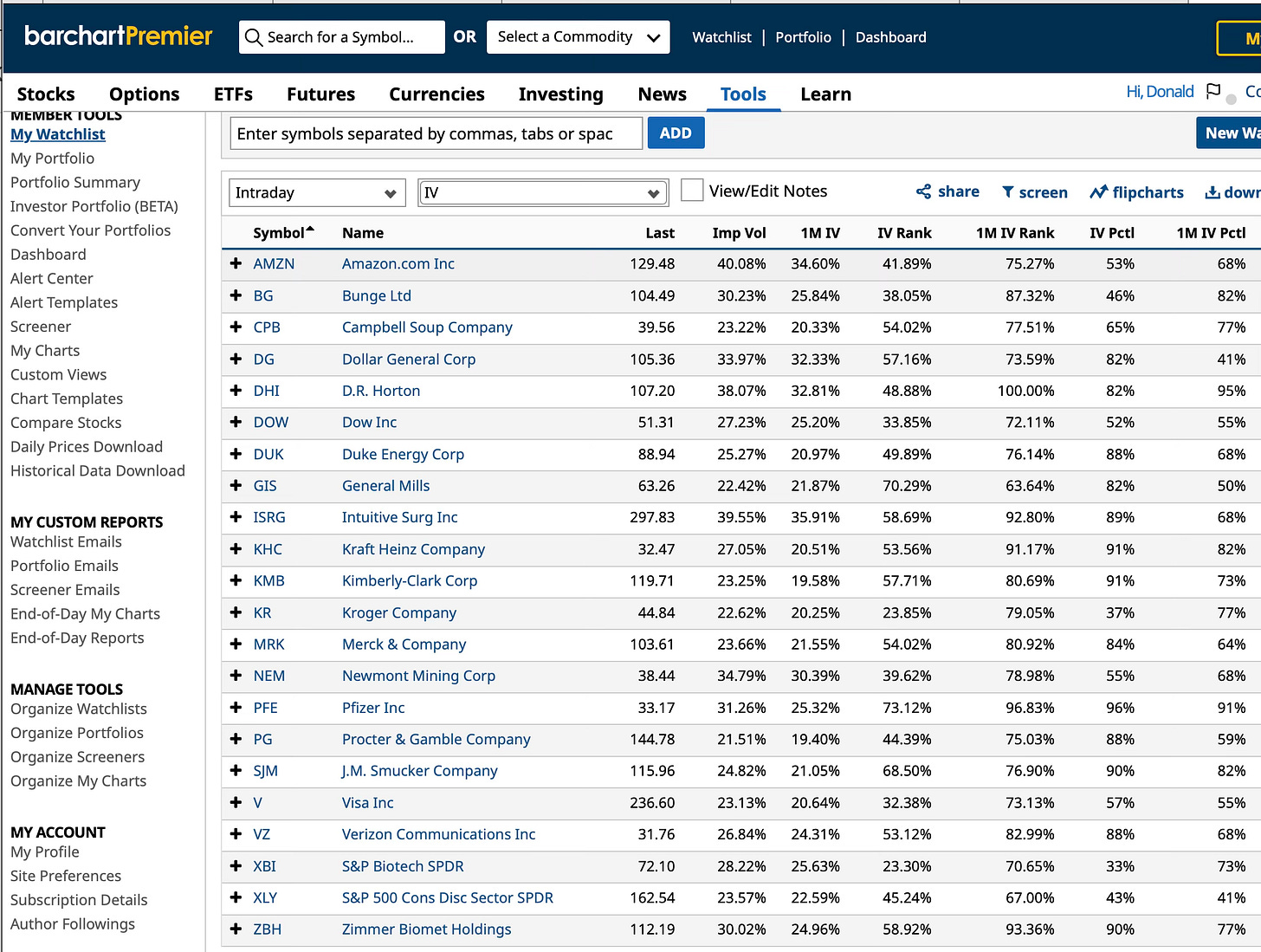1261x952 pixels.
Task: Open the Portfolio header link
Action: click(803, 37)
